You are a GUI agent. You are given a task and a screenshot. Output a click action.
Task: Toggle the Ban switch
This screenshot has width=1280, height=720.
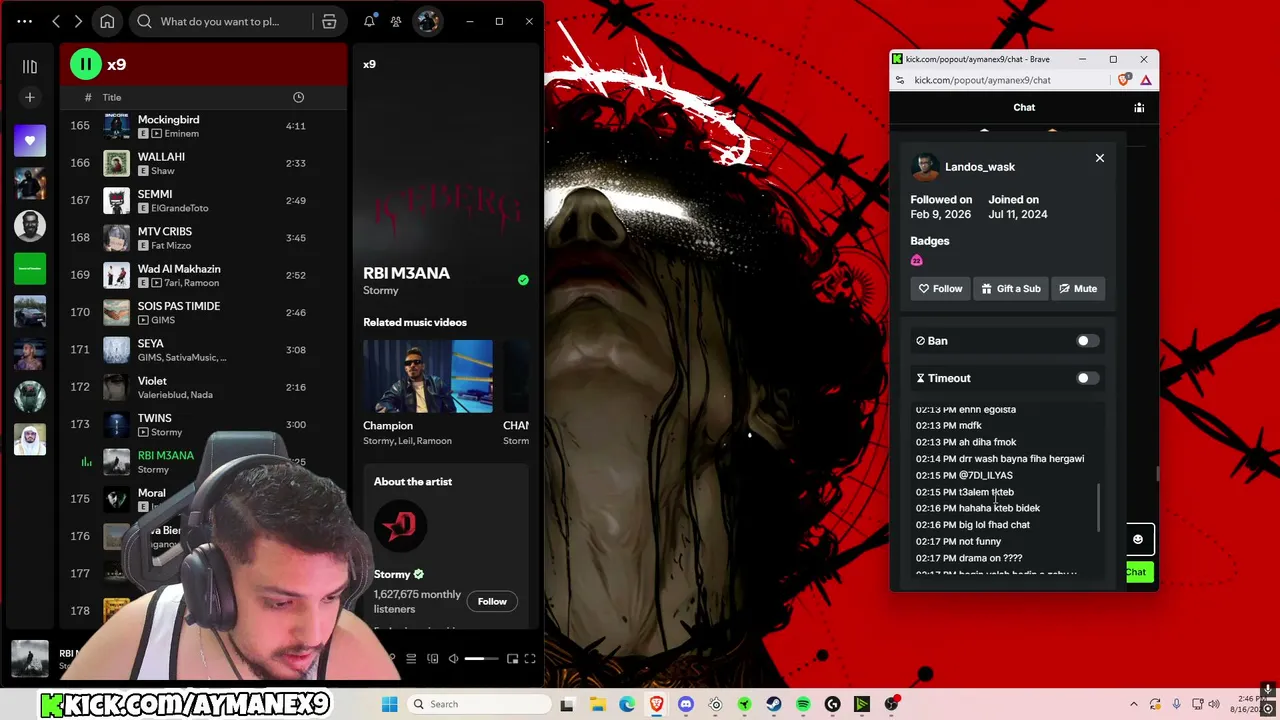tap(1087, 341)
